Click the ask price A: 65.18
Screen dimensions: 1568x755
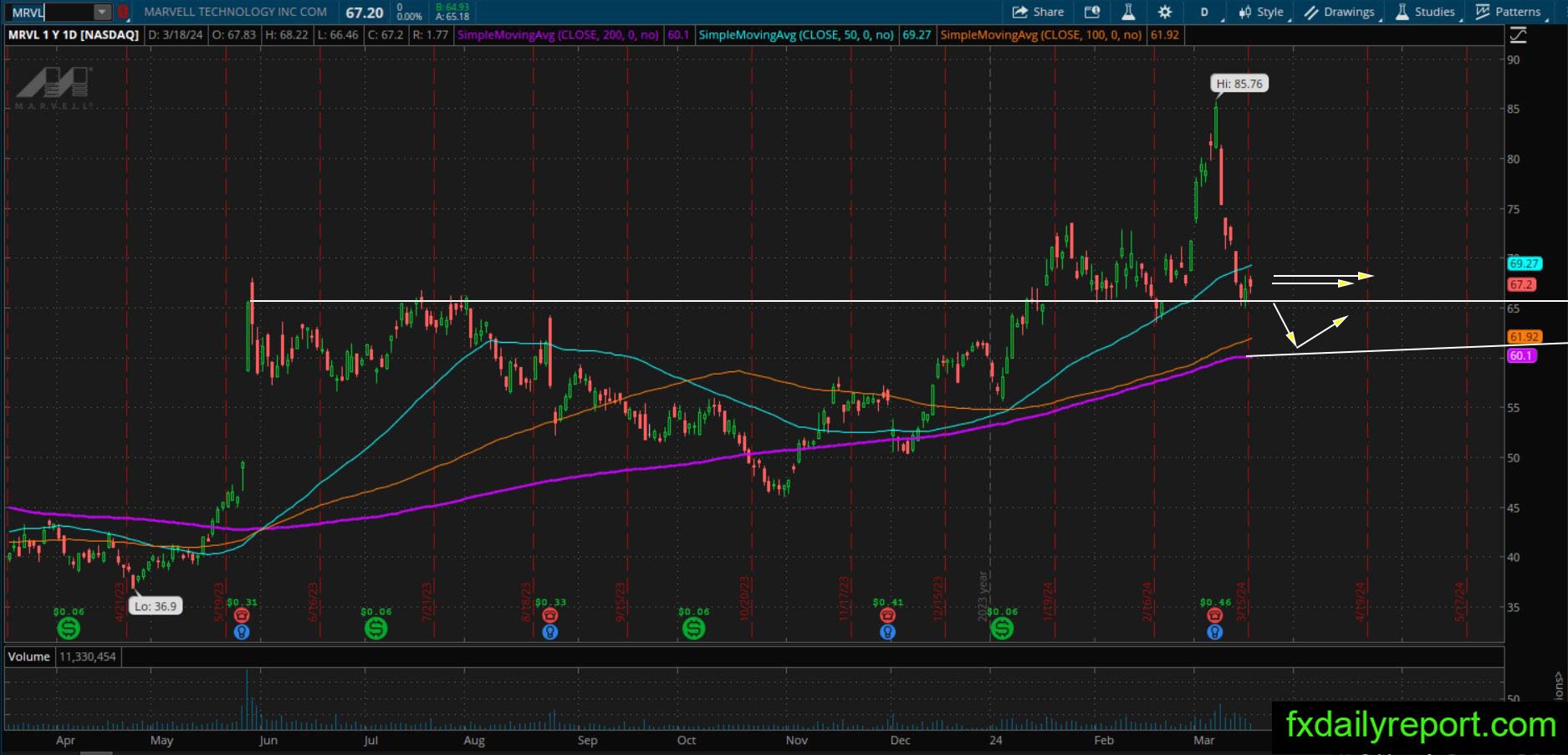[452, 17]
